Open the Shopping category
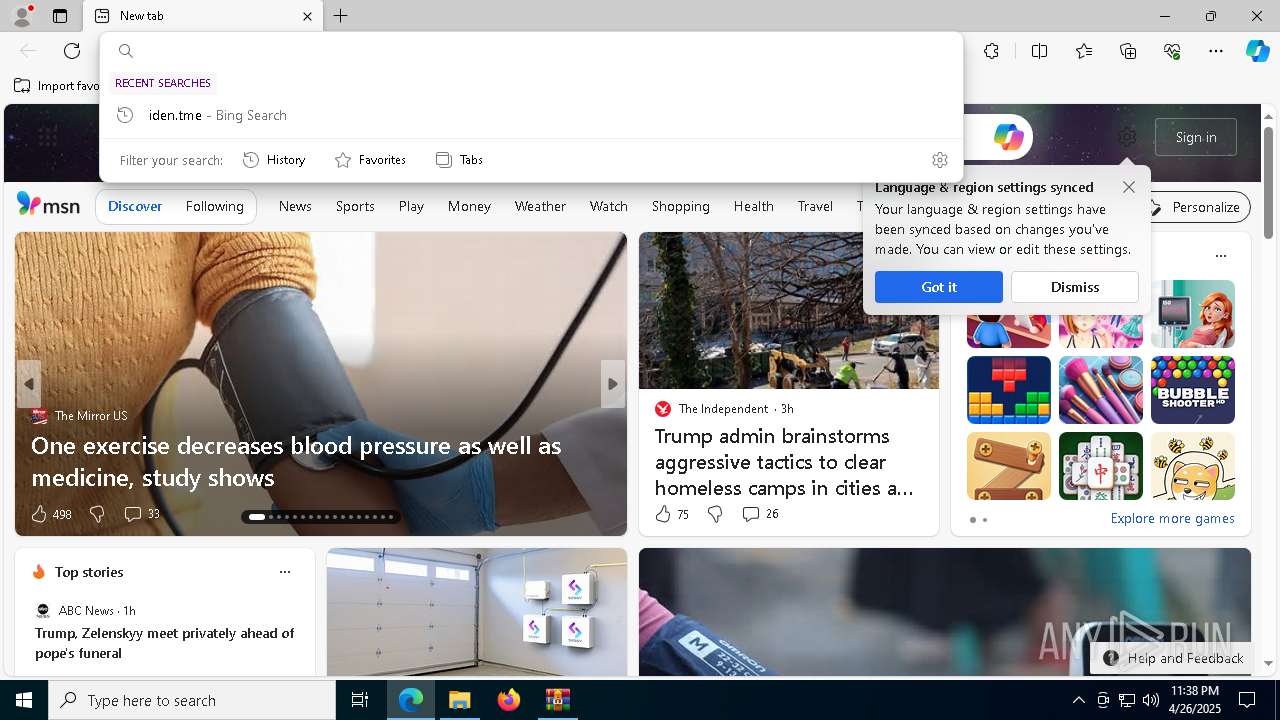The width and height of the screenshot is (1280, 720). pyautogui.click(x=680, y=206)
